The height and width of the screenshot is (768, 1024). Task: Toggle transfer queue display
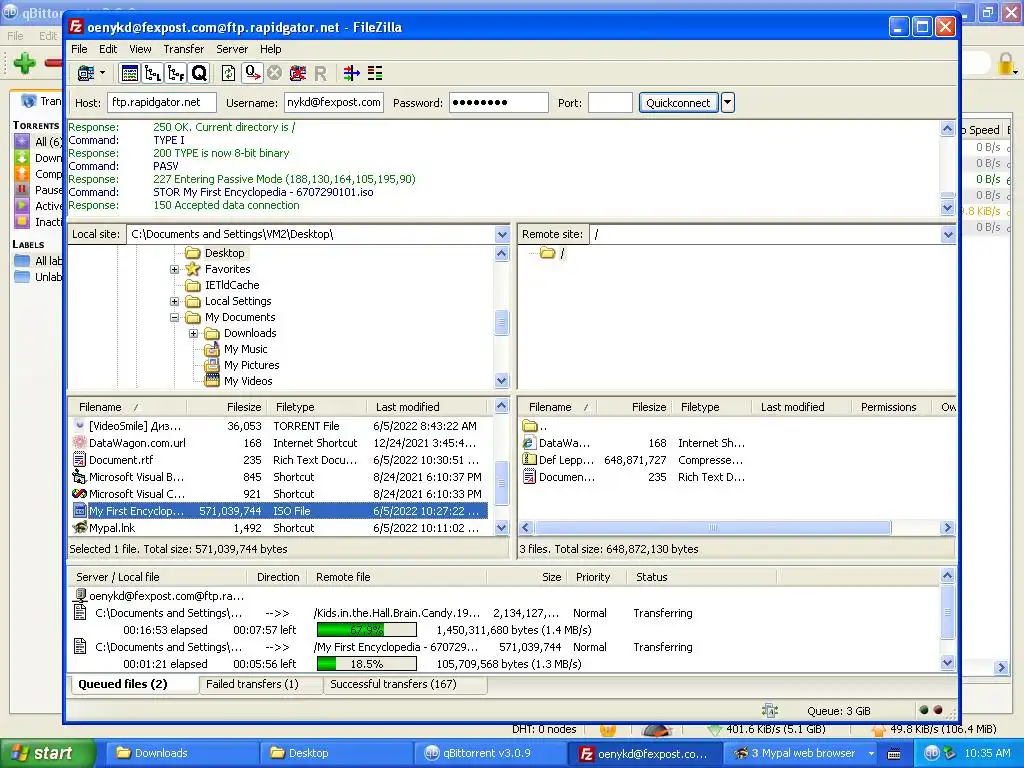[x=199, y=73]
